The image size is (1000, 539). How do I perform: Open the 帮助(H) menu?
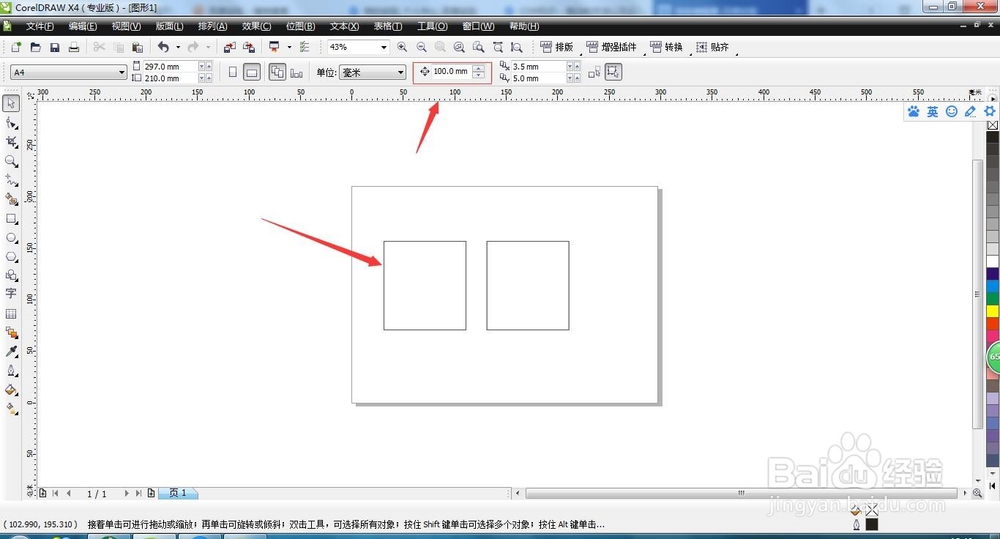pos(524,26)
